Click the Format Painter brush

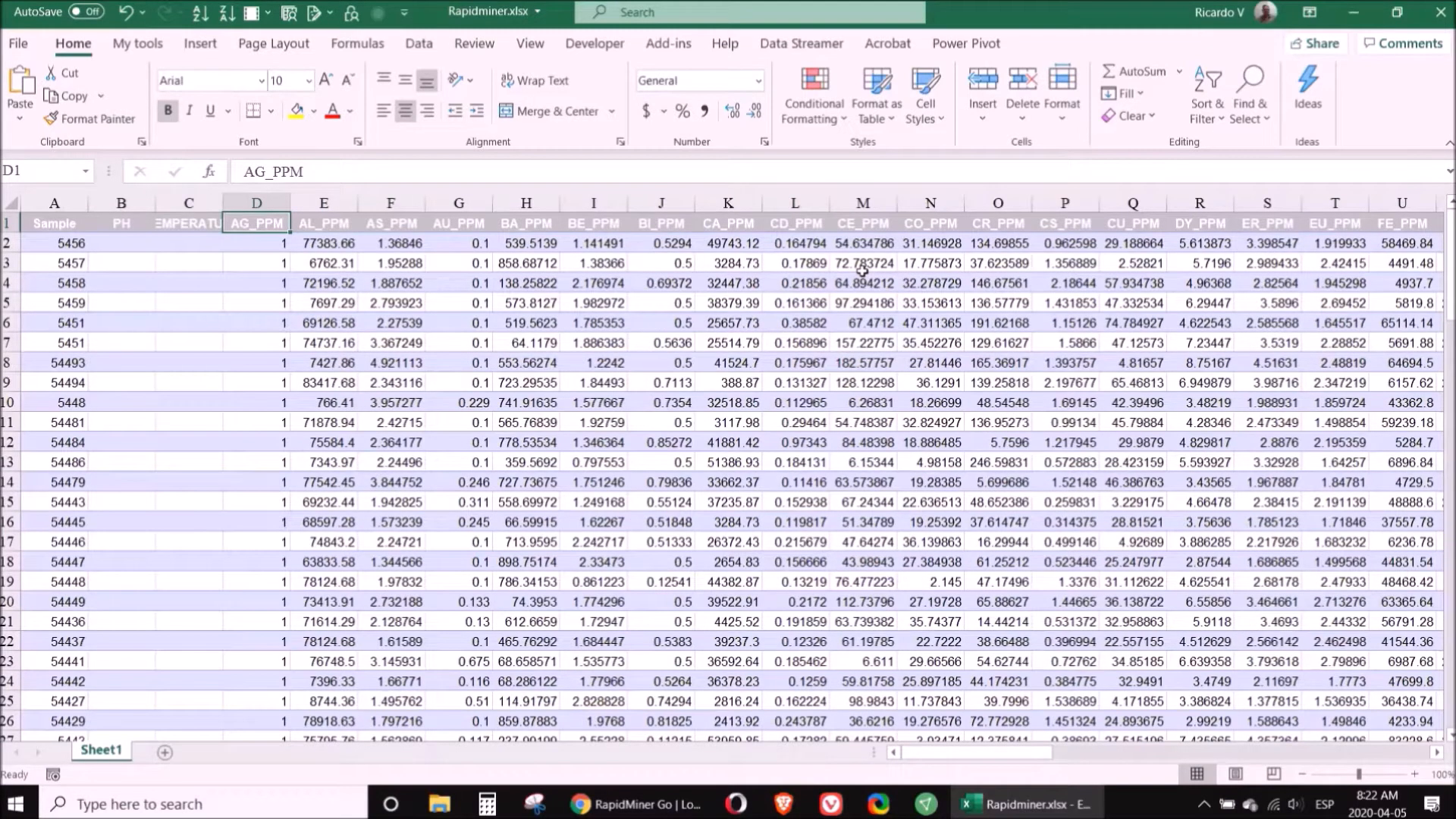pyautogui.click(x=51, y=119)
